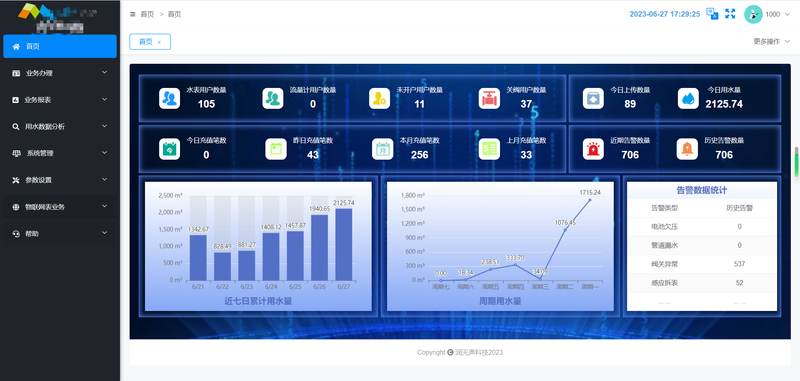
Task: Click the today upload count icon
Action: tap(593, 98)
